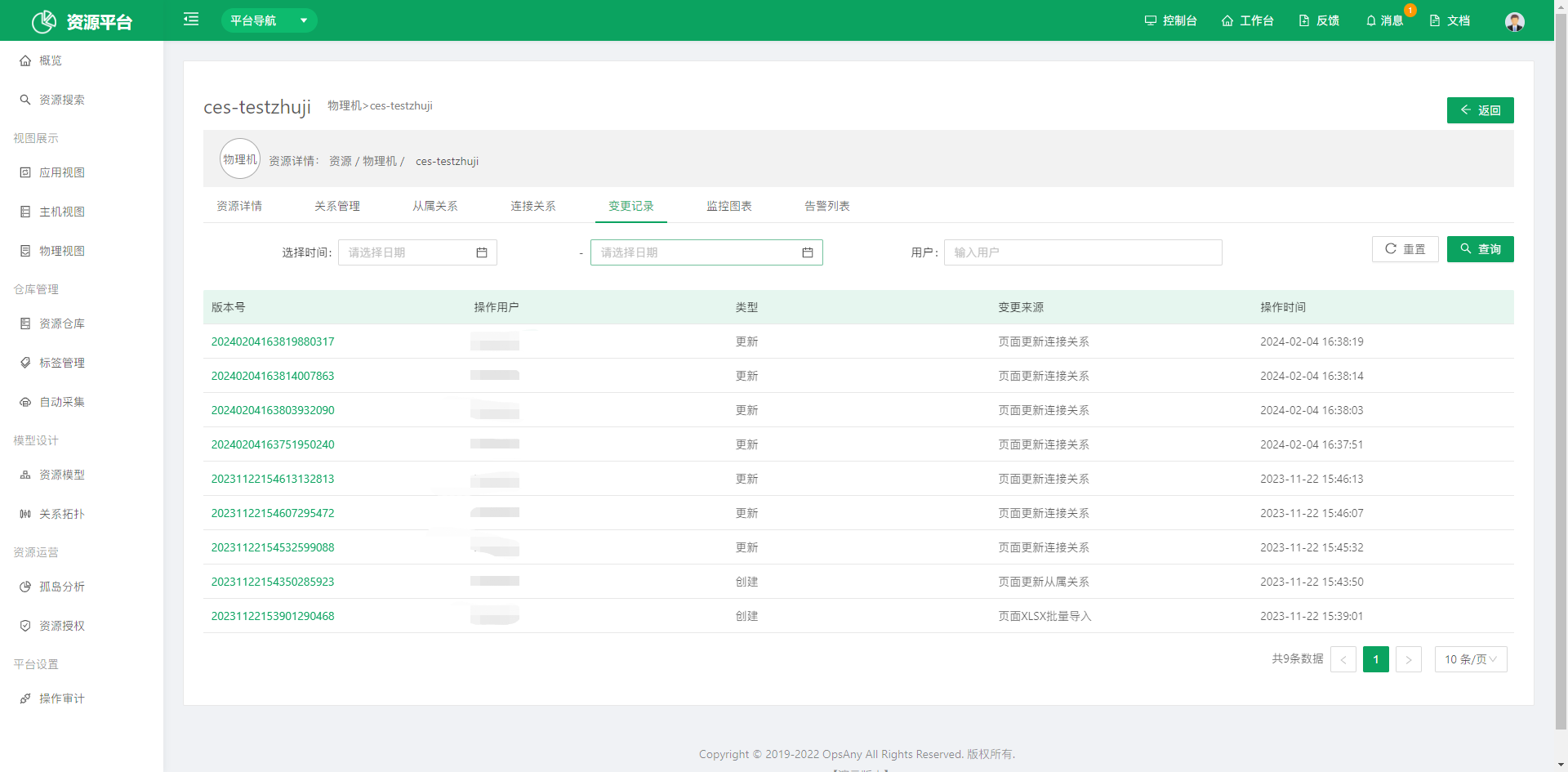
Task: Collapse the sidebar with the menu-fold icon
Action: point(191,19)
